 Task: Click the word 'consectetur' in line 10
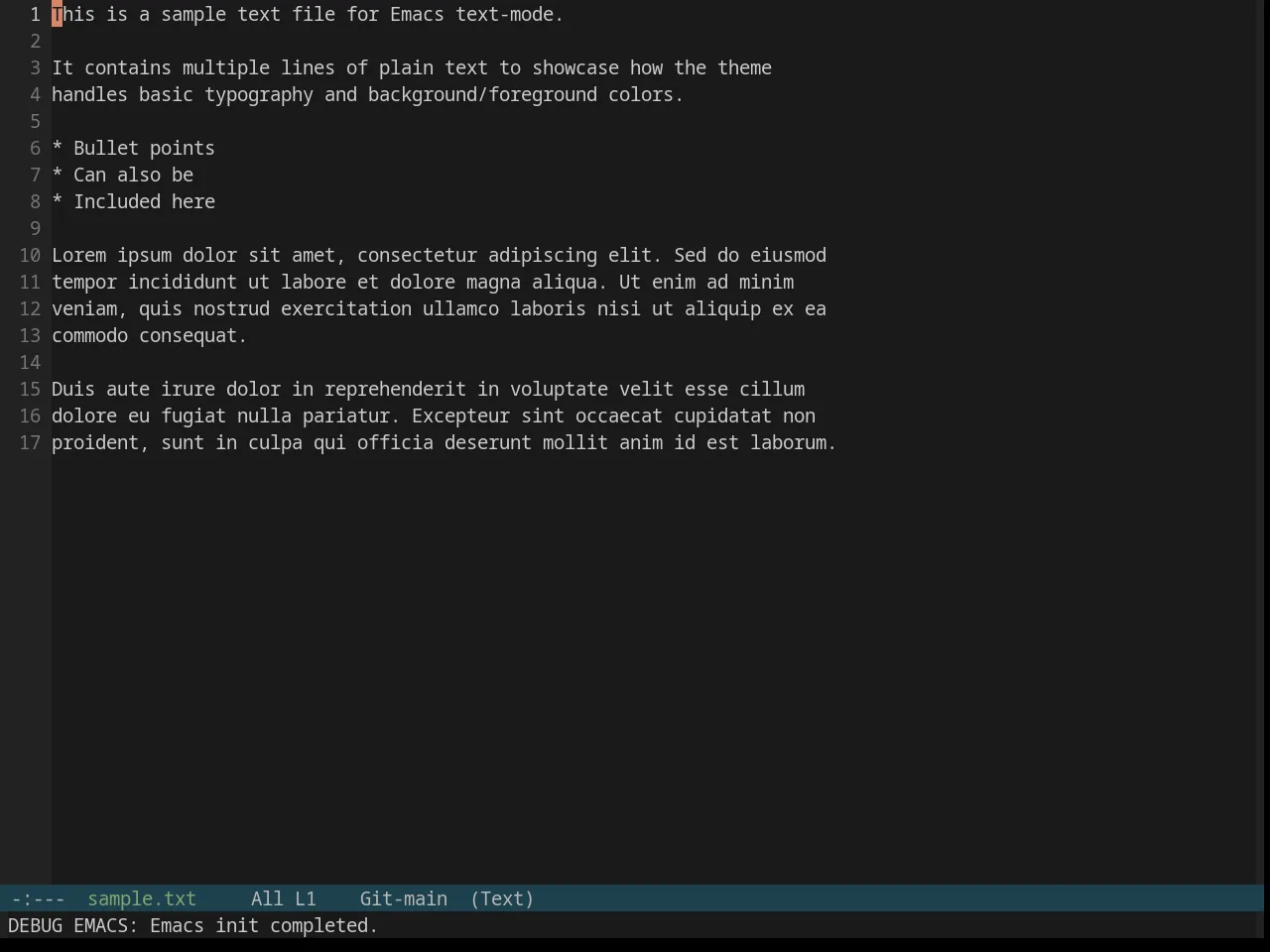tap(417, 255)
